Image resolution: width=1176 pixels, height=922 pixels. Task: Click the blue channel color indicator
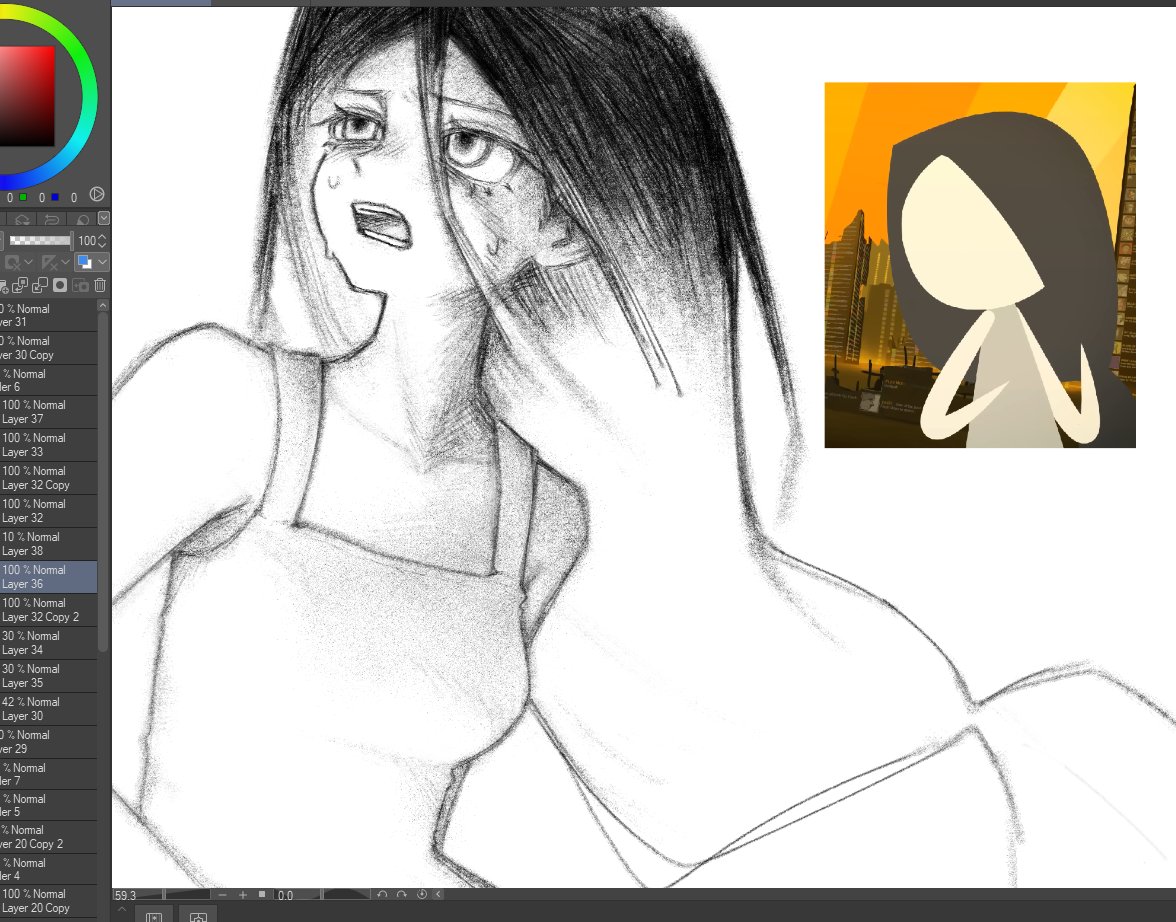tap(55, 197)
